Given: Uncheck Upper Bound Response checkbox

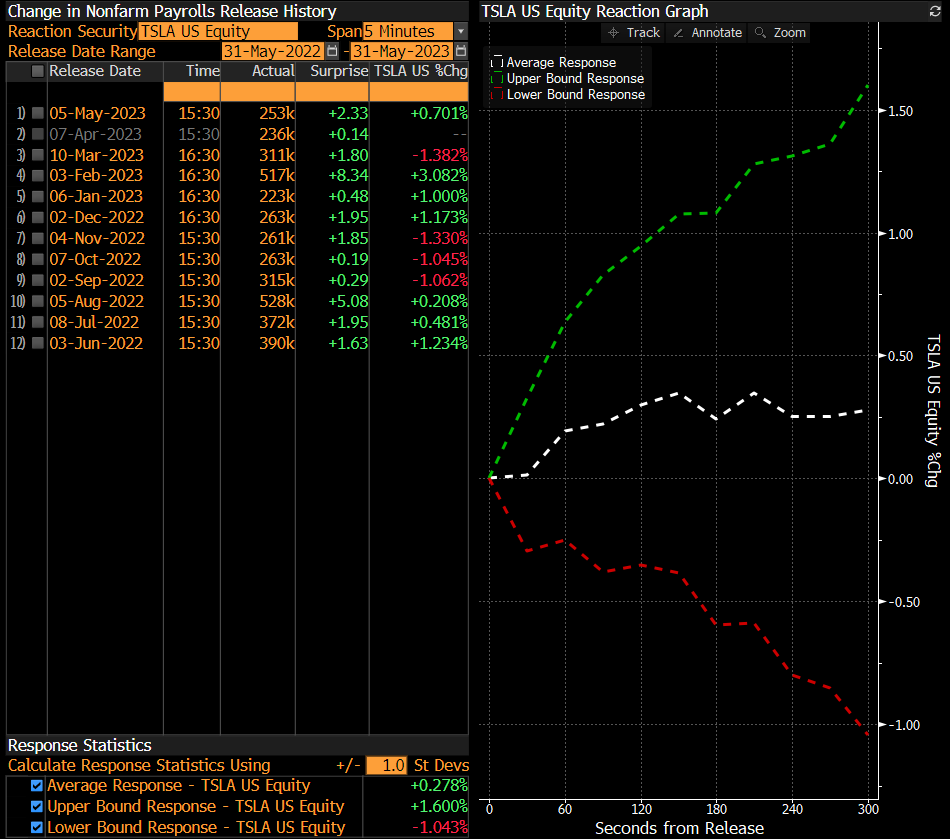Looking at the screenshot, I should tap(37, 807).
